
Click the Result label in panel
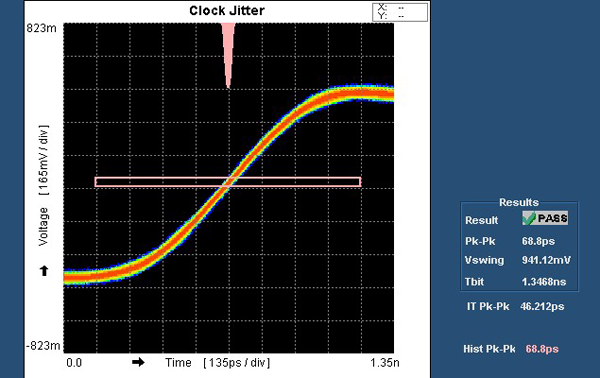(x=481, y=220)
